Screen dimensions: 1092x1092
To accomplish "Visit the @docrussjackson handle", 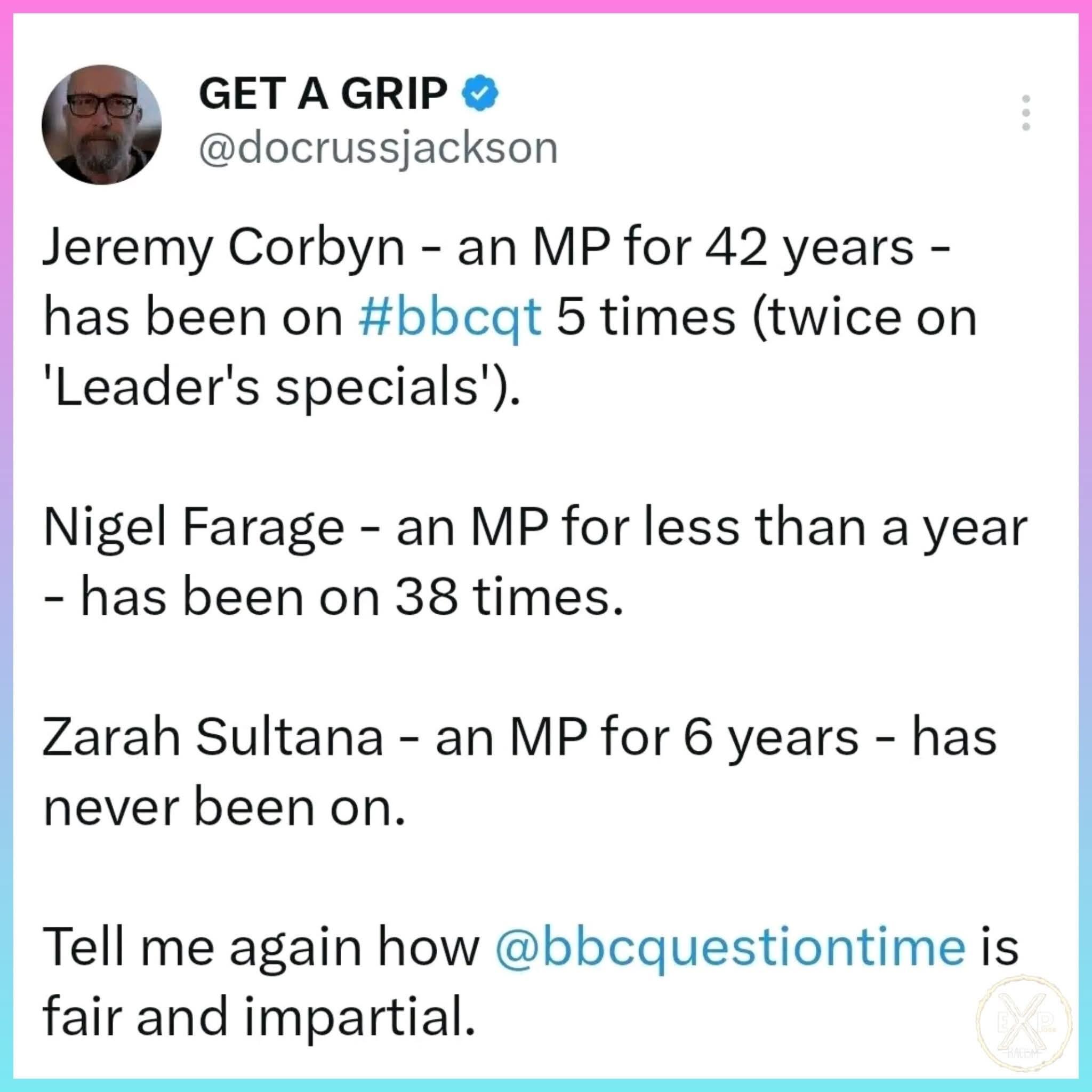I will [x=378, y=149].
